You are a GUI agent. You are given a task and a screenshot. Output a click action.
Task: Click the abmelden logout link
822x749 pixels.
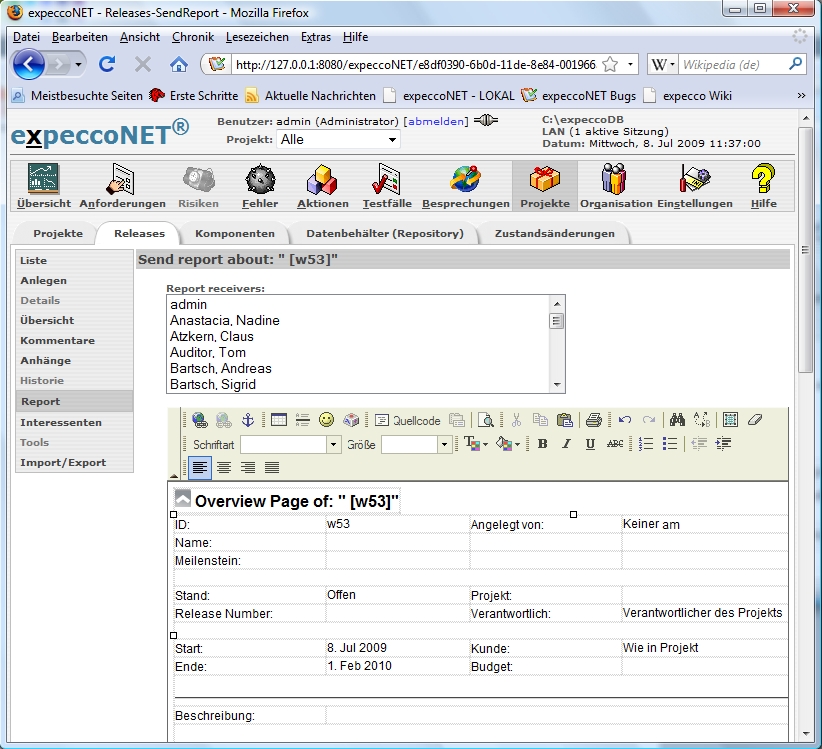tap(435, 121)
